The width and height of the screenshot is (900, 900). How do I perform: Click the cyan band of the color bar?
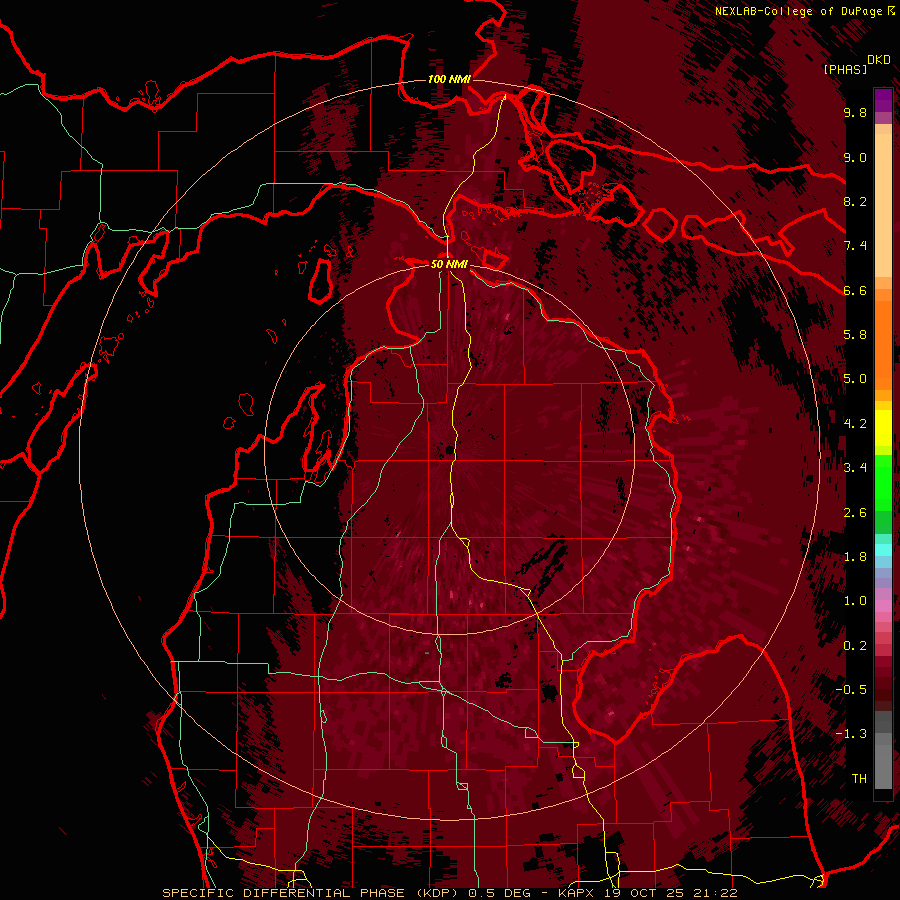883,550
